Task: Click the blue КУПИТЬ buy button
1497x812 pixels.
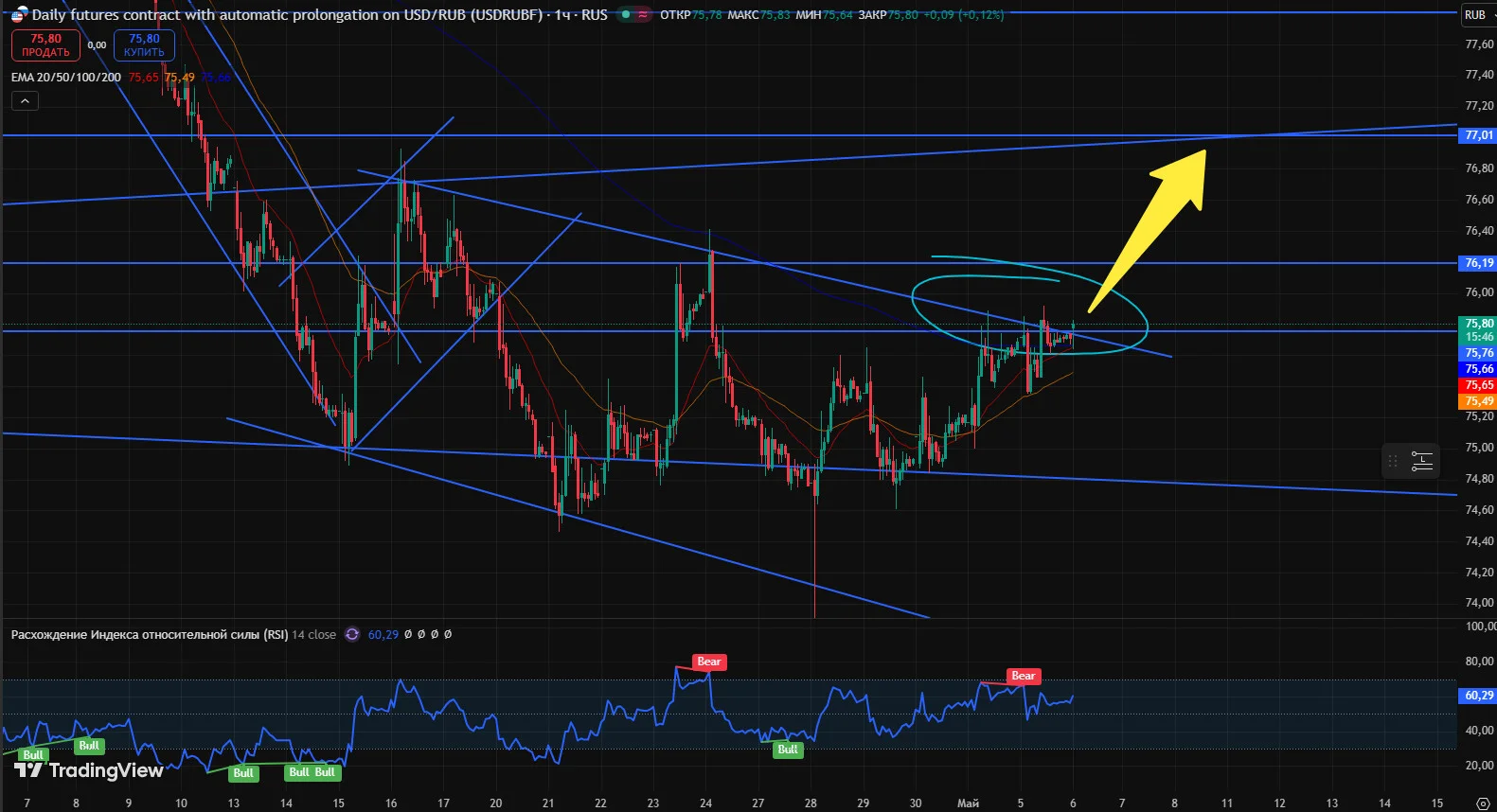Action: [144, 45]
